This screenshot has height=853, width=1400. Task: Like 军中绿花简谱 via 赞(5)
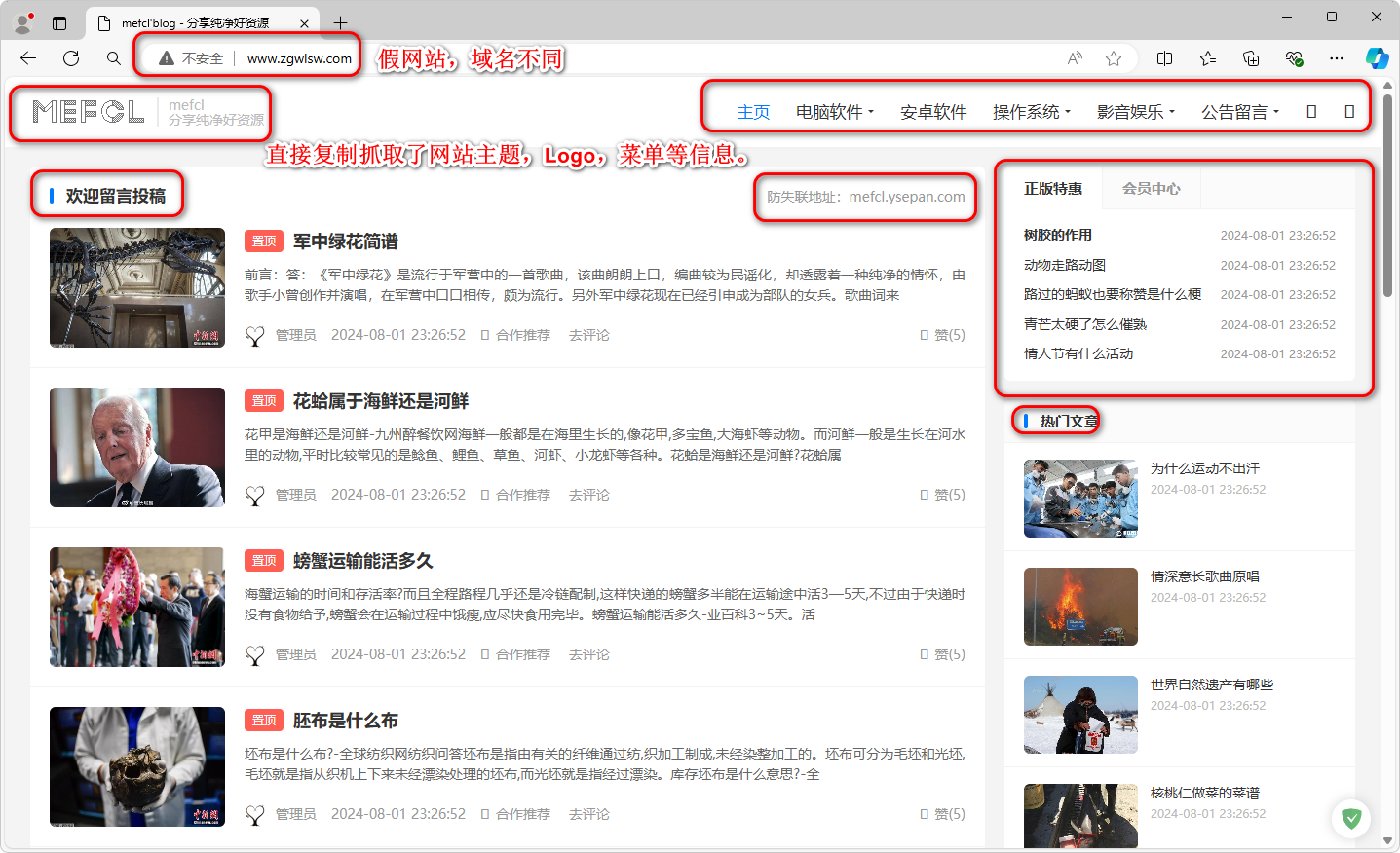(942, 335)
